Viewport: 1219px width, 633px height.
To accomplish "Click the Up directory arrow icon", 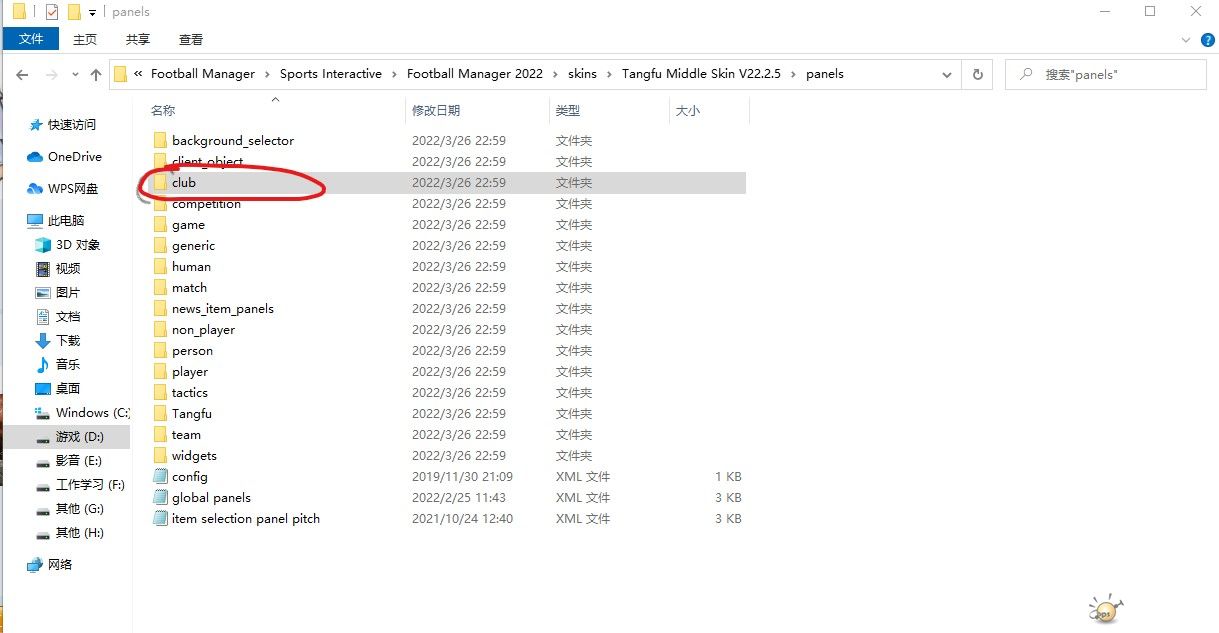I will click(x=96, y=75).
